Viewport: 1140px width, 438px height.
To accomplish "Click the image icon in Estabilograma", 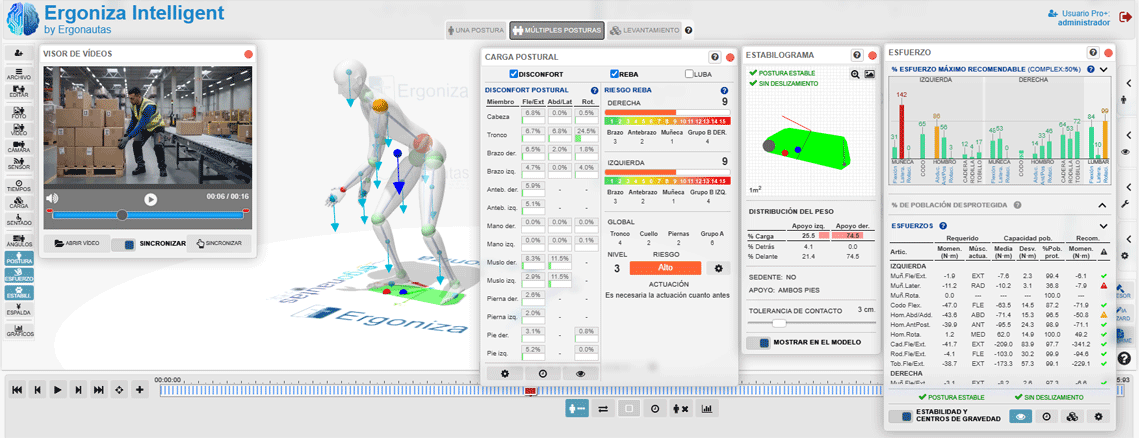I will click(869, 74).
